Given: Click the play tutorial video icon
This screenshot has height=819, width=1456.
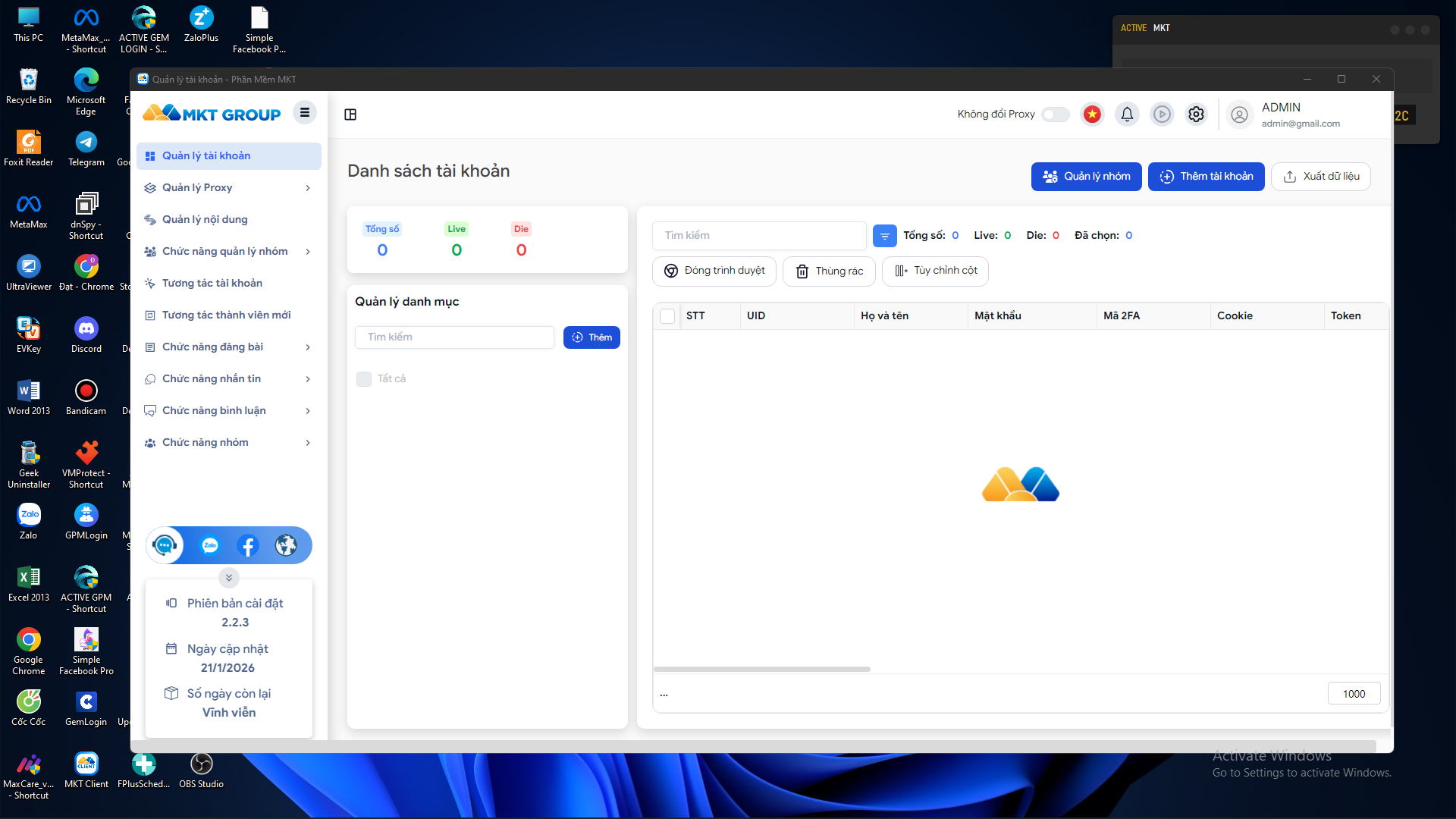Looking at the screenshot, I should [1162, 115].
